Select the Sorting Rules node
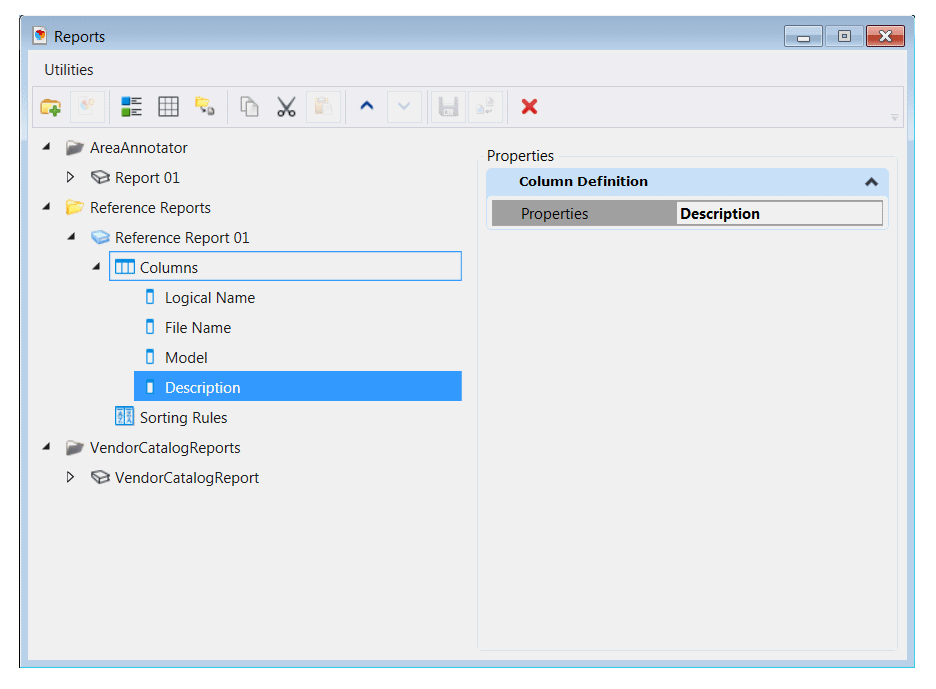This screenshot has width=936, height=689. click(x=183, y=418)
